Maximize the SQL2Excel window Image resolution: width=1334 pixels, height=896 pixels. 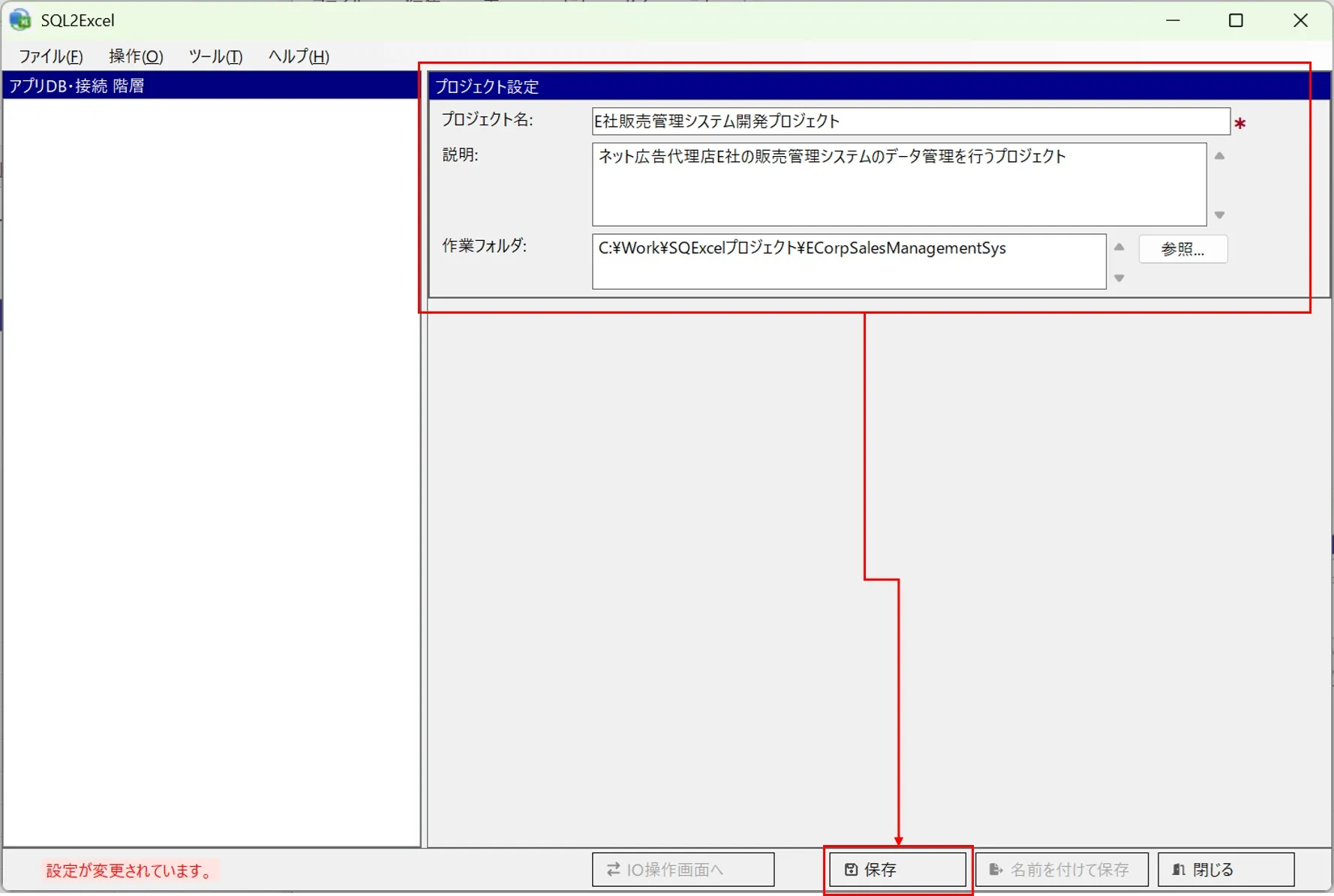pyautogui.click(x=1236, y=20)
